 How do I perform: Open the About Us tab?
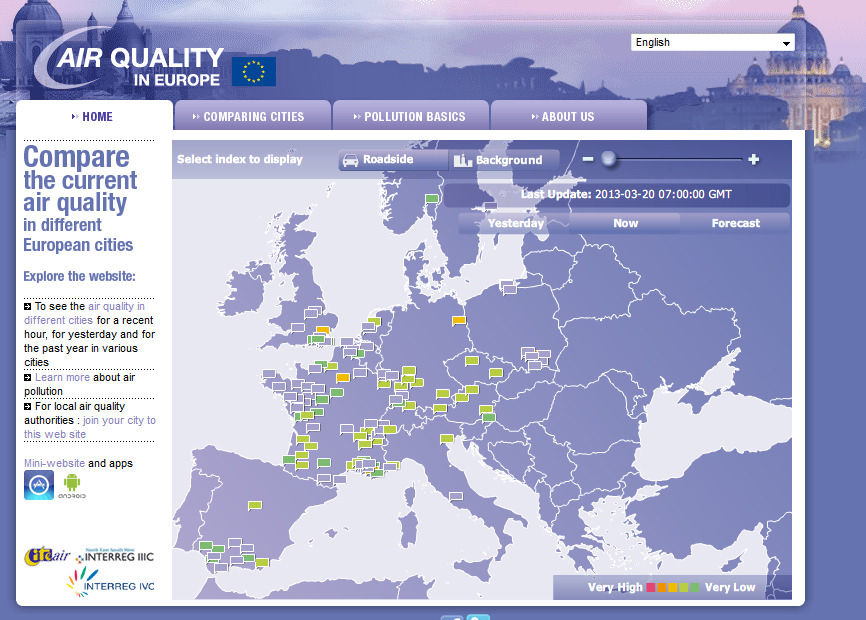(567, 117)
